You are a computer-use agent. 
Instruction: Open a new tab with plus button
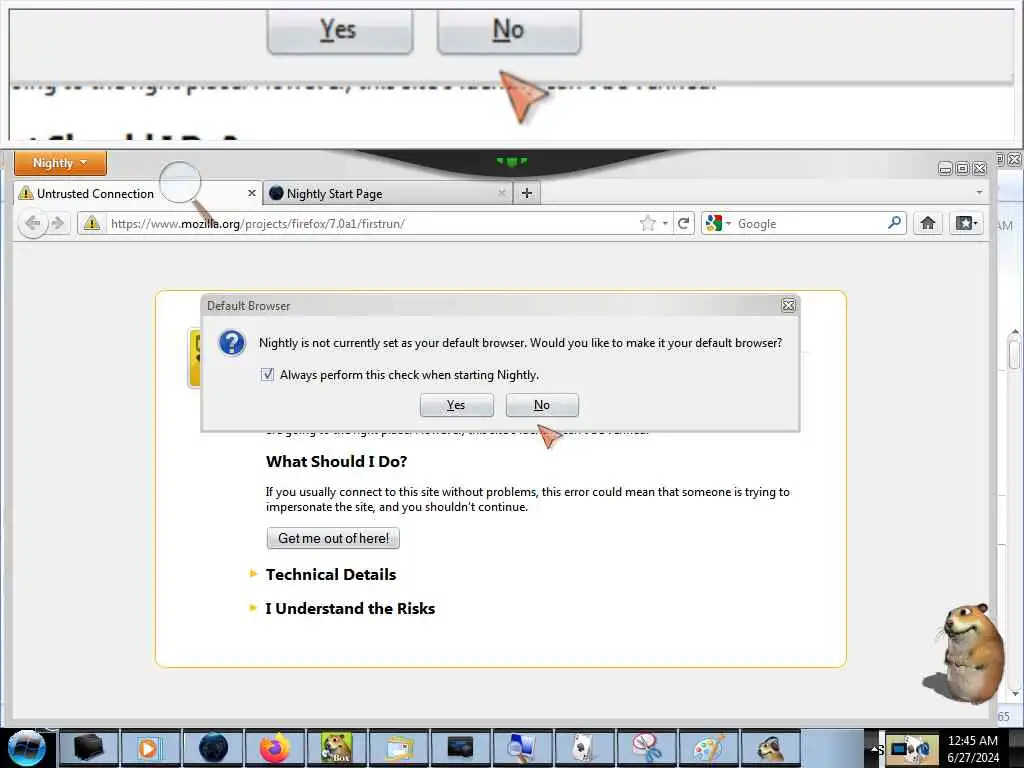(526, 193)
